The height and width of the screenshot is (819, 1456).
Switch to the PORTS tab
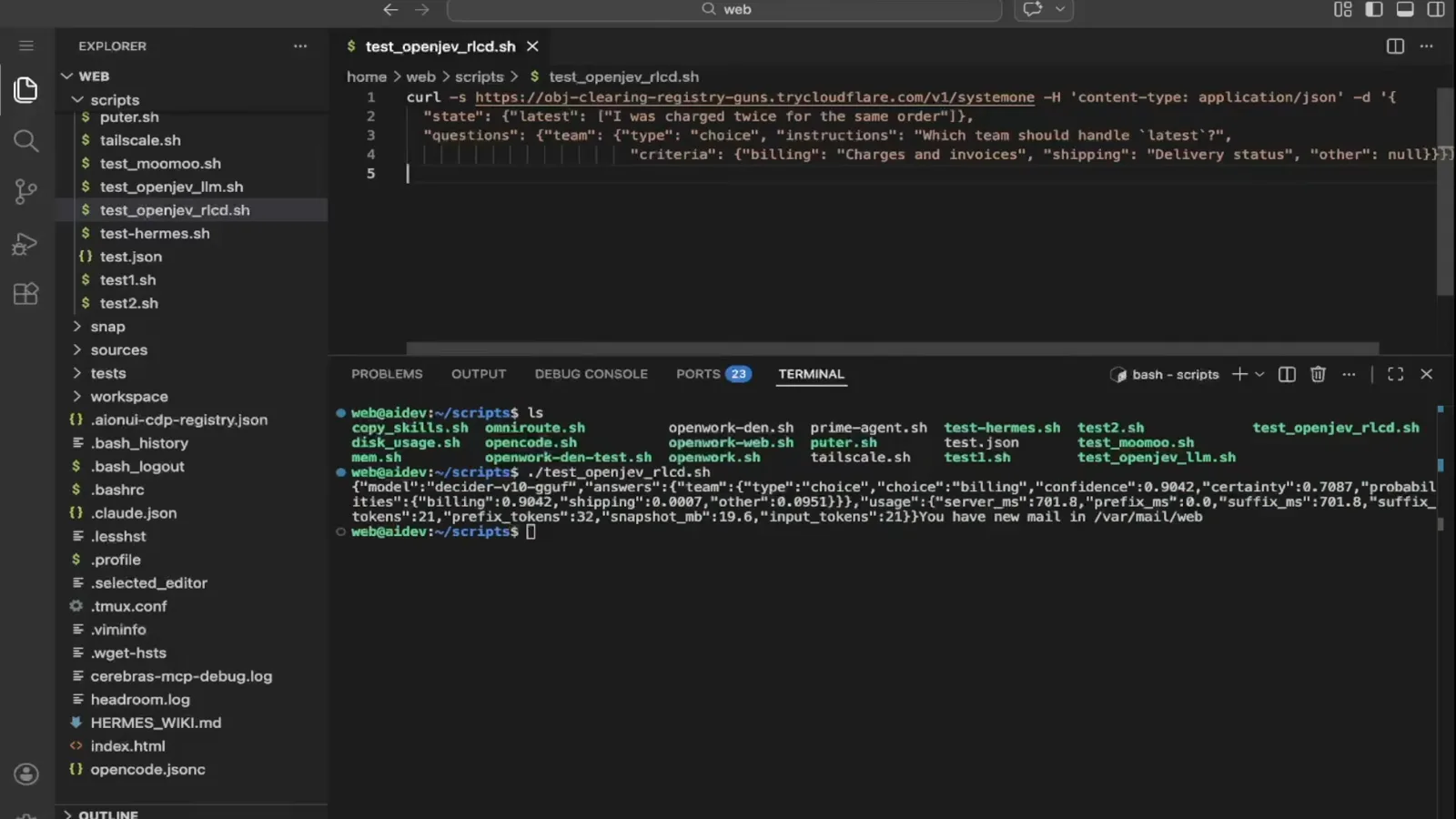(x=713, y=374)
